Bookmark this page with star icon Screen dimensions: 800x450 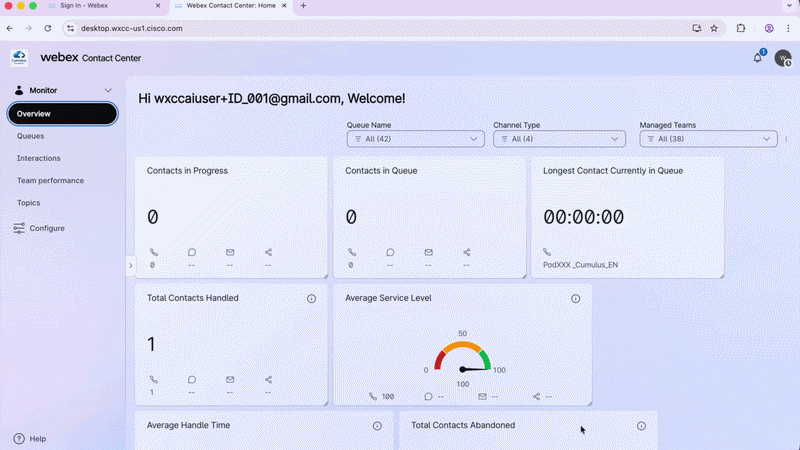(x=714, y=29)
